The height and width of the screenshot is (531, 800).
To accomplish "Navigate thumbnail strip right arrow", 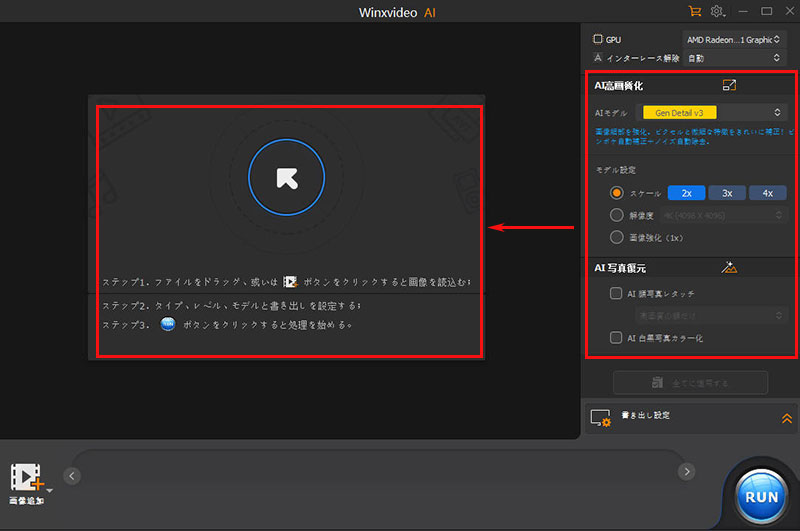I will (x=687, y=471).
